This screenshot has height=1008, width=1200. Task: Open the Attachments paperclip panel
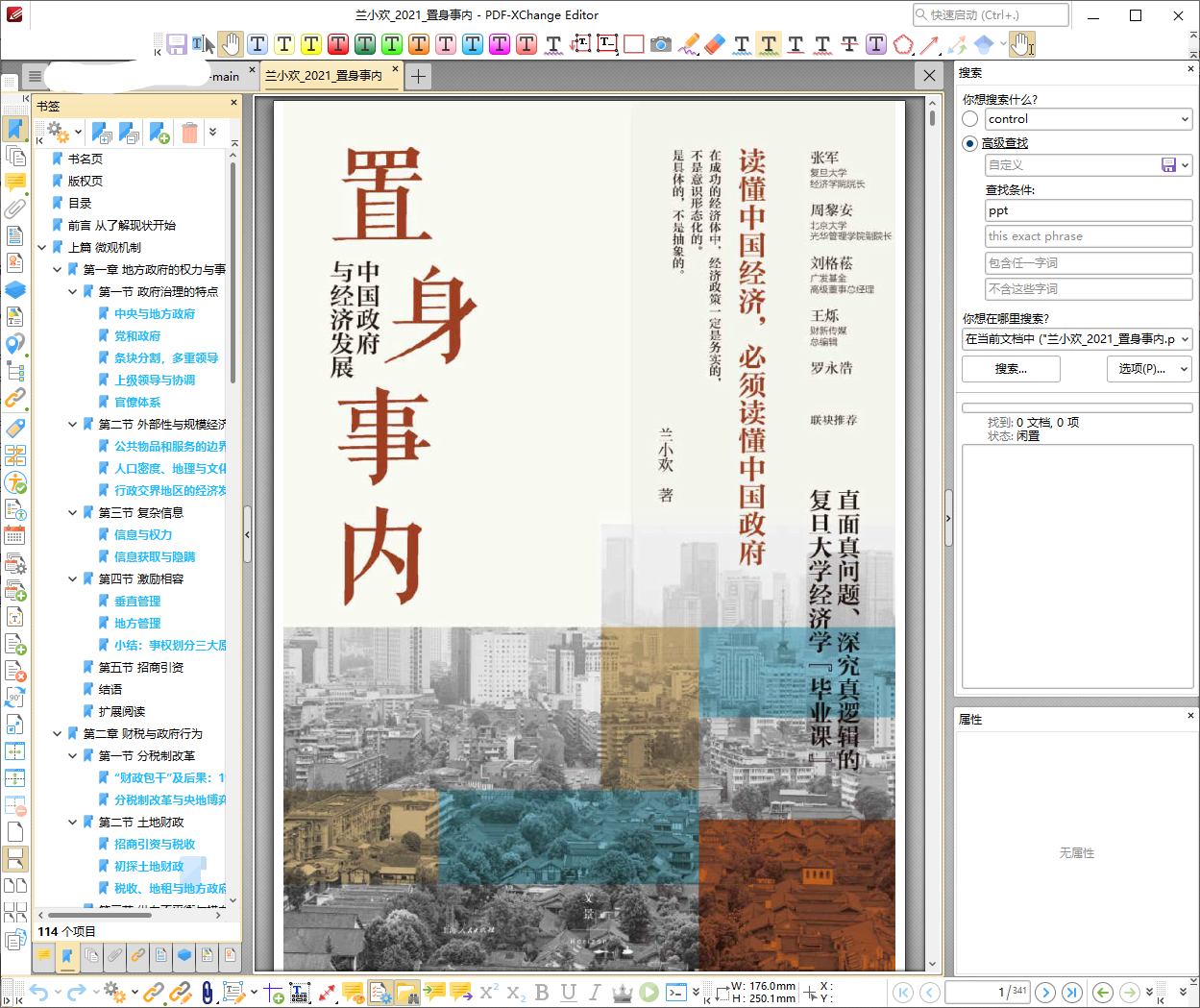click(x=14, y=209)
